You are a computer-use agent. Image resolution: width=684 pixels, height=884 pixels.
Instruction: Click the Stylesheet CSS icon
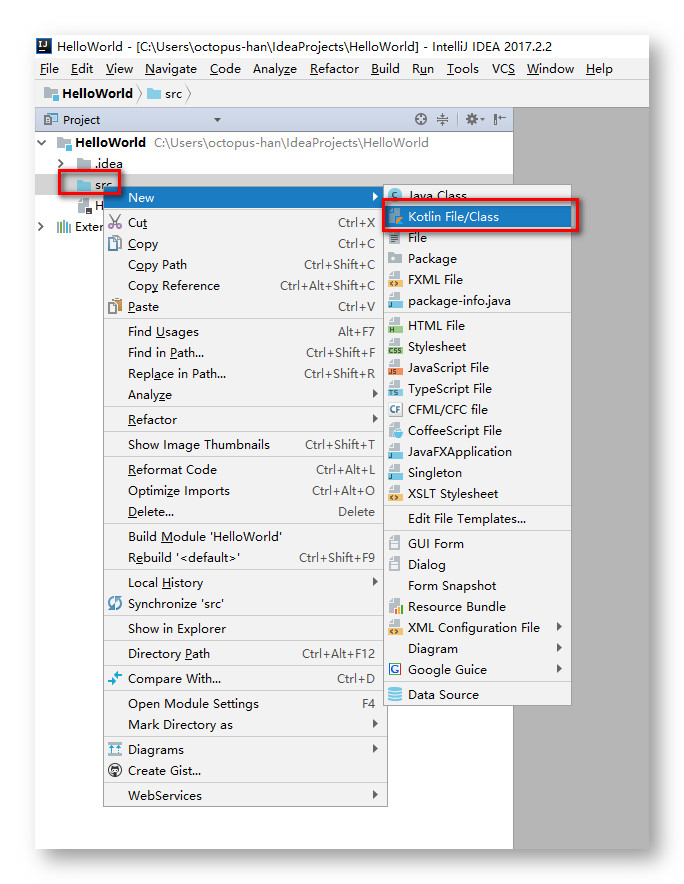395,346
